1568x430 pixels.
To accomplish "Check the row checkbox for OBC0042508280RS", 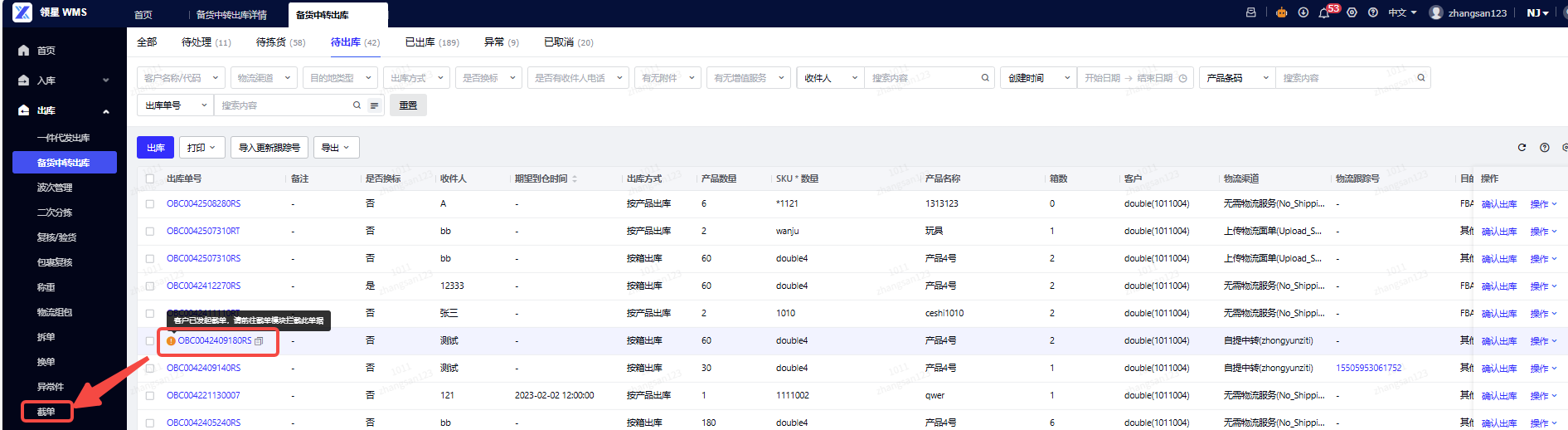I will (x=150, y=204).
